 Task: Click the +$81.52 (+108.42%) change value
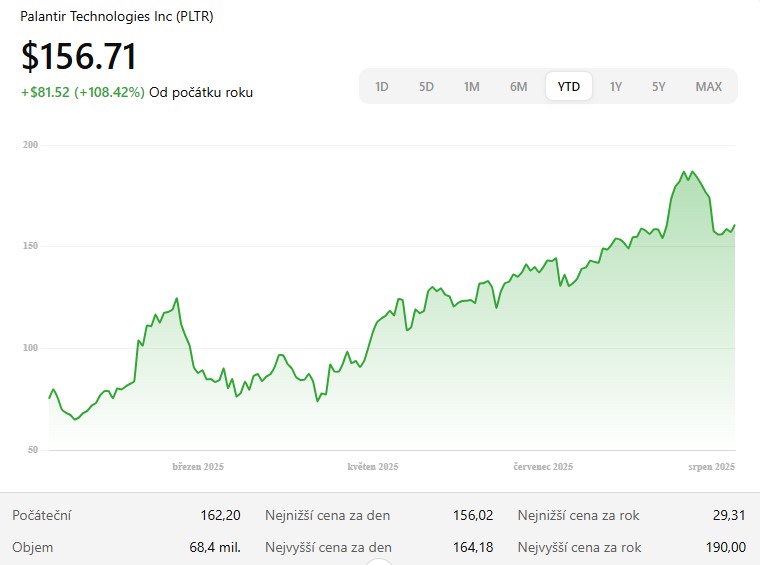click(83, 92)
